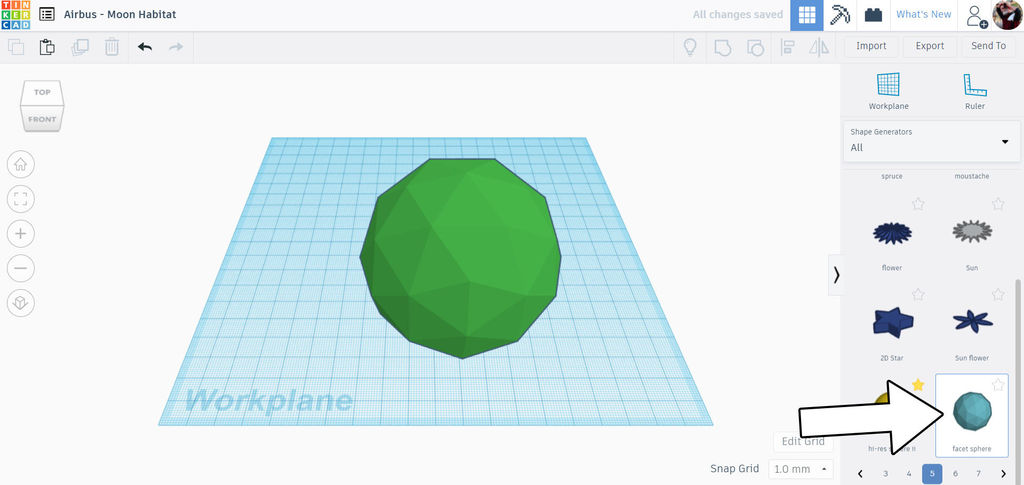Image resolution: width=1024 pixels, height=485 pixels.
Task: Delete selection with trash icon
Action: 112,47
